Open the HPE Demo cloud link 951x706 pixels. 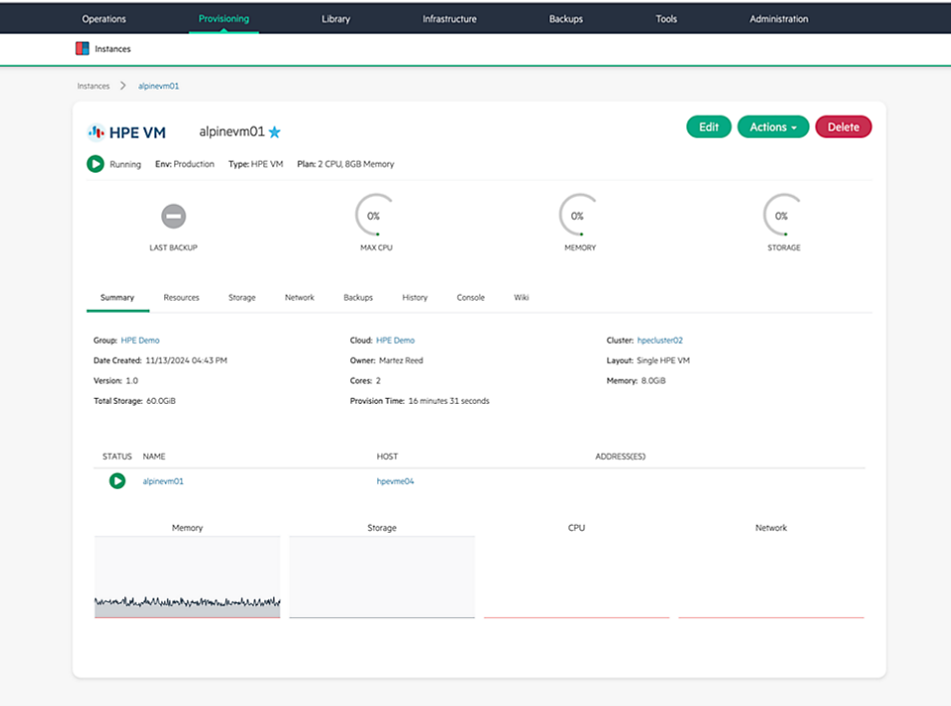pyautogui.click(x=395, y=340)
